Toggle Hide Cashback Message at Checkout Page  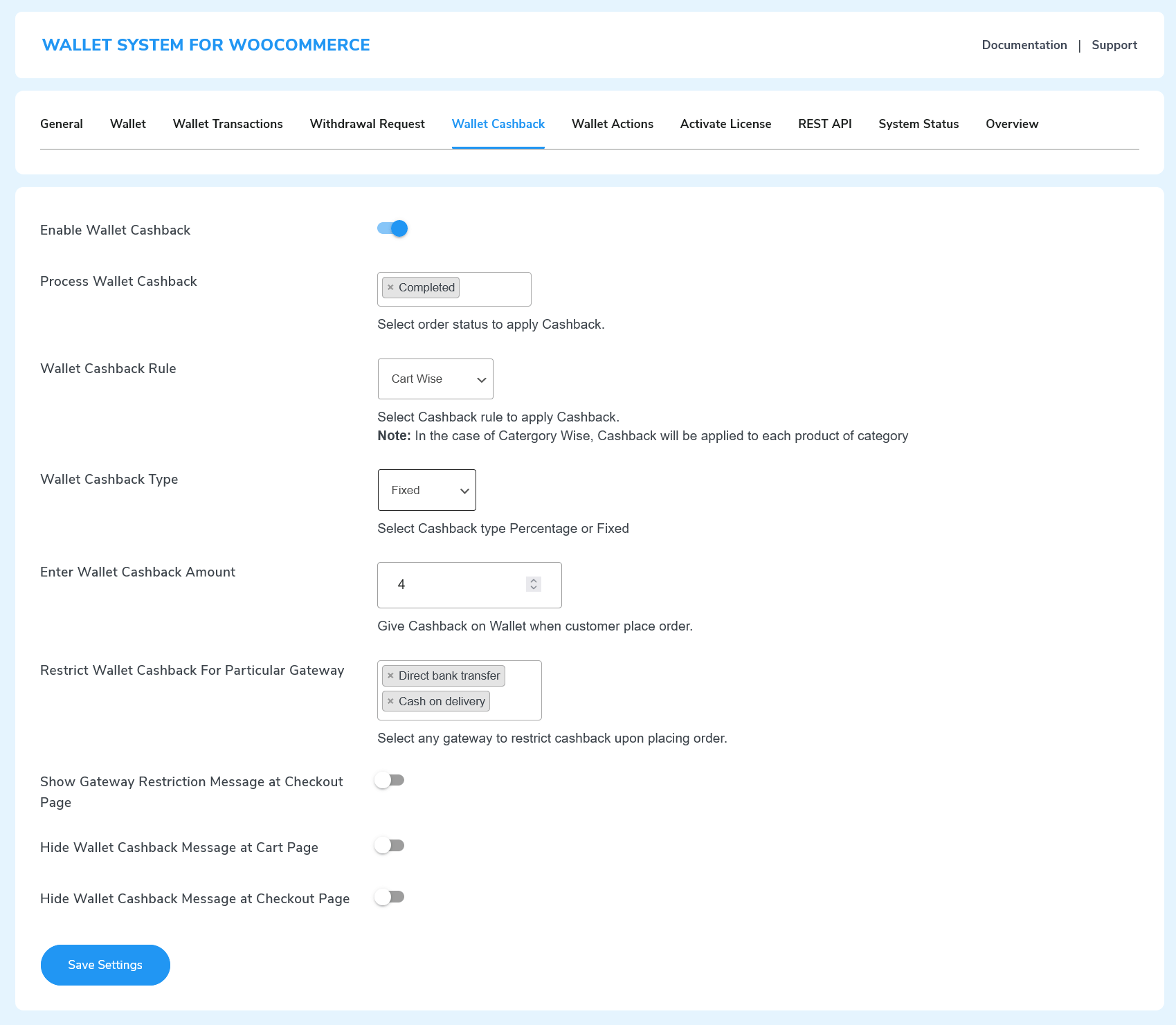pyautogui.click(x=390, y=897)
